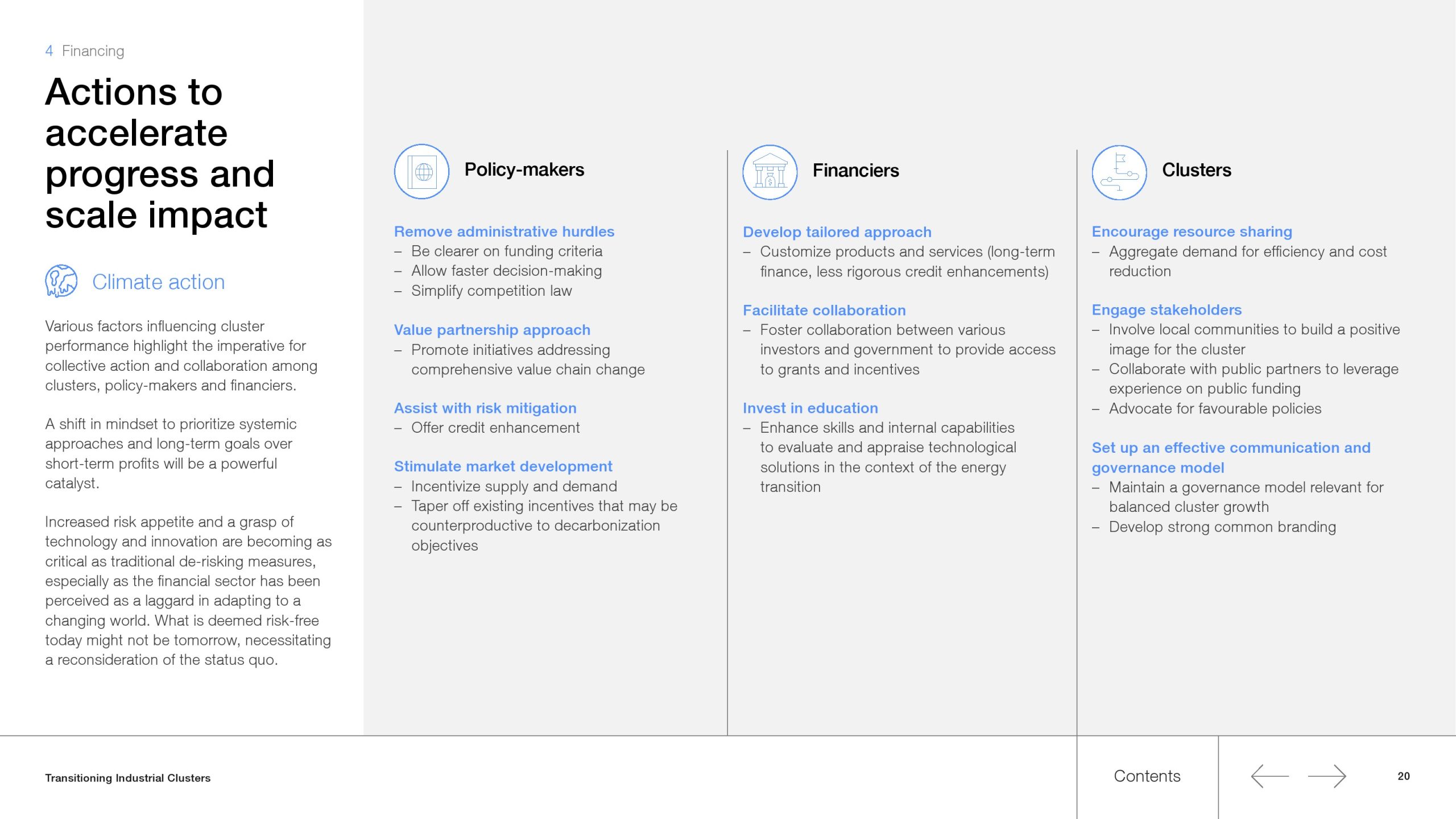Select the Facilitate collaboration heading
1456x819 pixels.
(824, 310)
